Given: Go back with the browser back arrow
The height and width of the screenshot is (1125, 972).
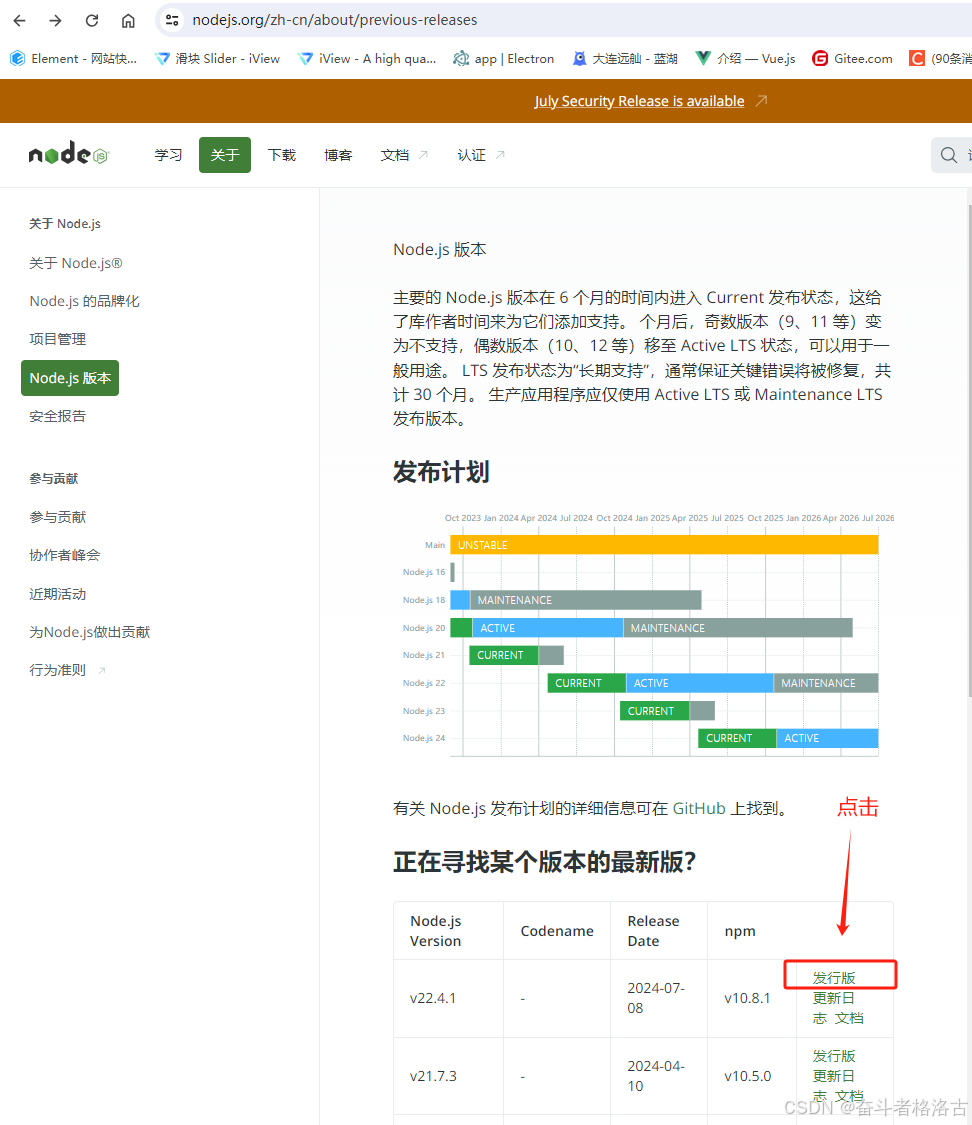Looking at the screenshot, I should pyautogui.click(x=19, y=20).
